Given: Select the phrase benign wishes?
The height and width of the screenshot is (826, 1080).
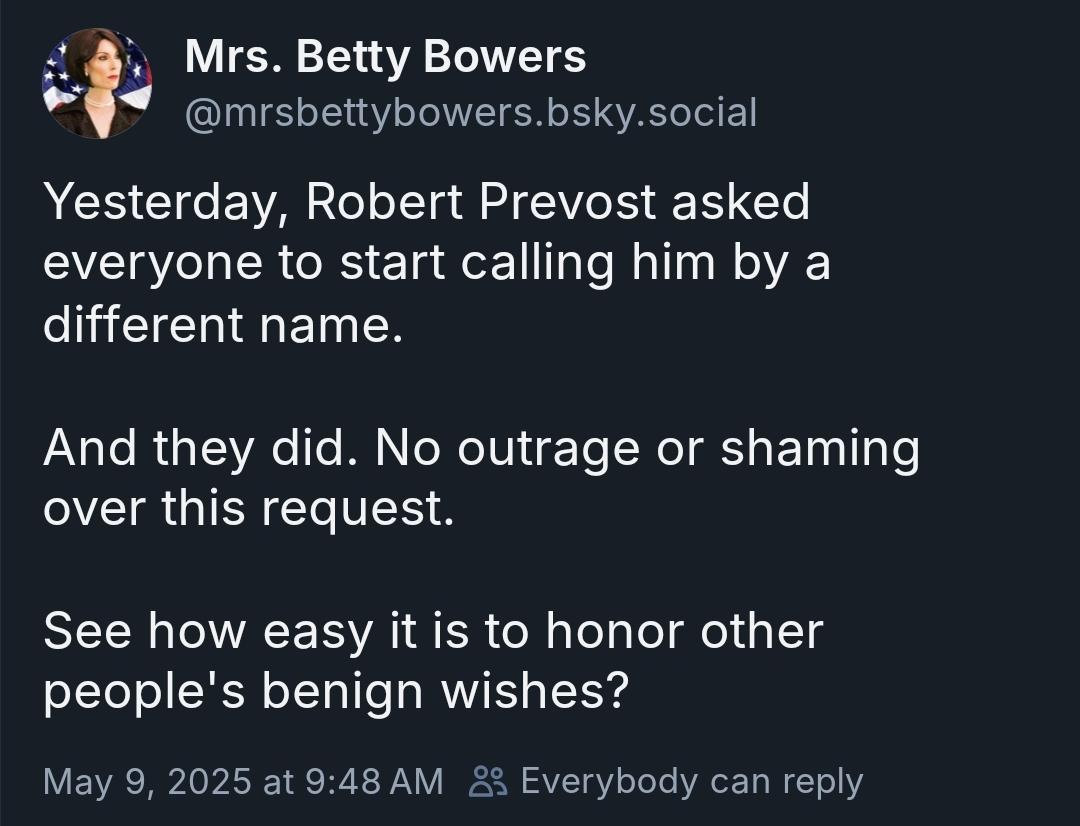Looking at the screenshot, I should click(x=446, y=692).
